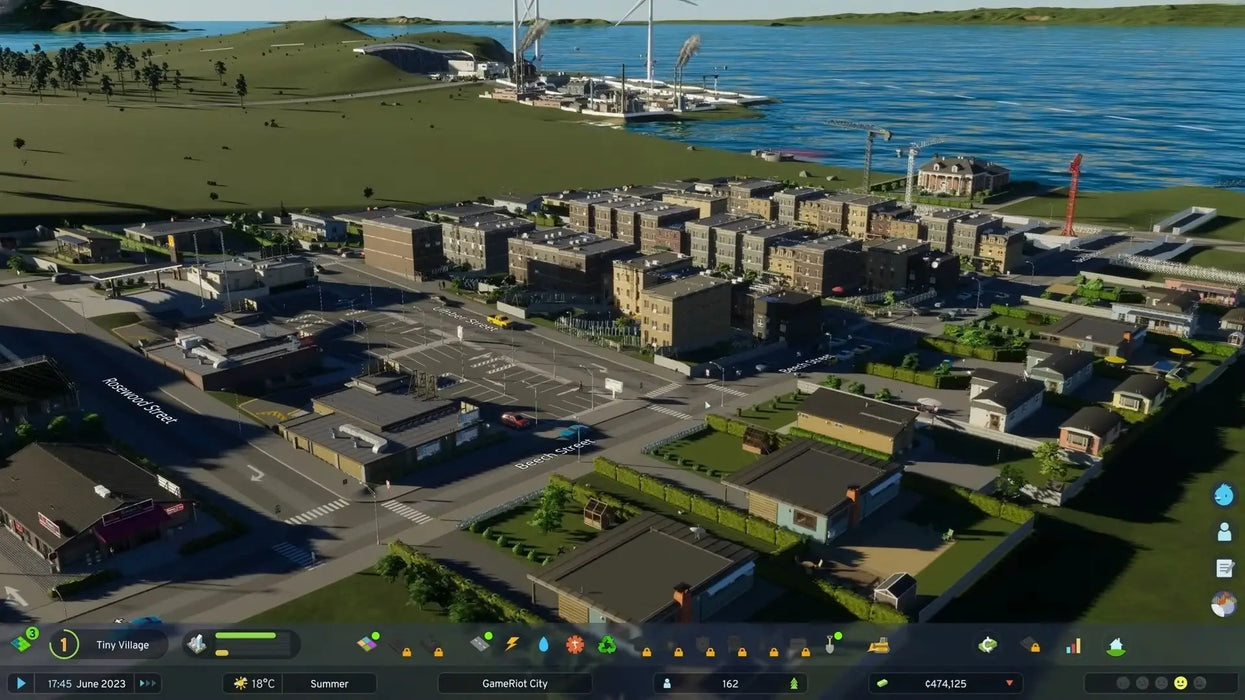Open Water & Sewage menu
This screenshot has height=700, width=1245.
(x=543, y=645)
